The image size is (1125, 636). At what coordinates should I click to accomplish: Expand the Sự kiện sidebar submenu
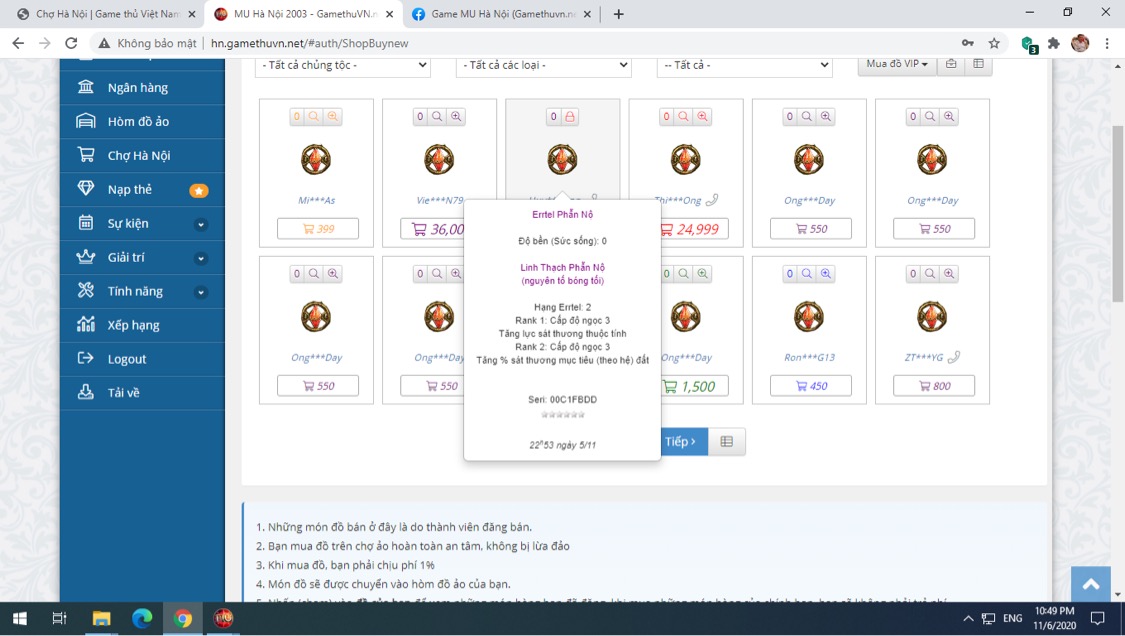(x=200, y=224)
